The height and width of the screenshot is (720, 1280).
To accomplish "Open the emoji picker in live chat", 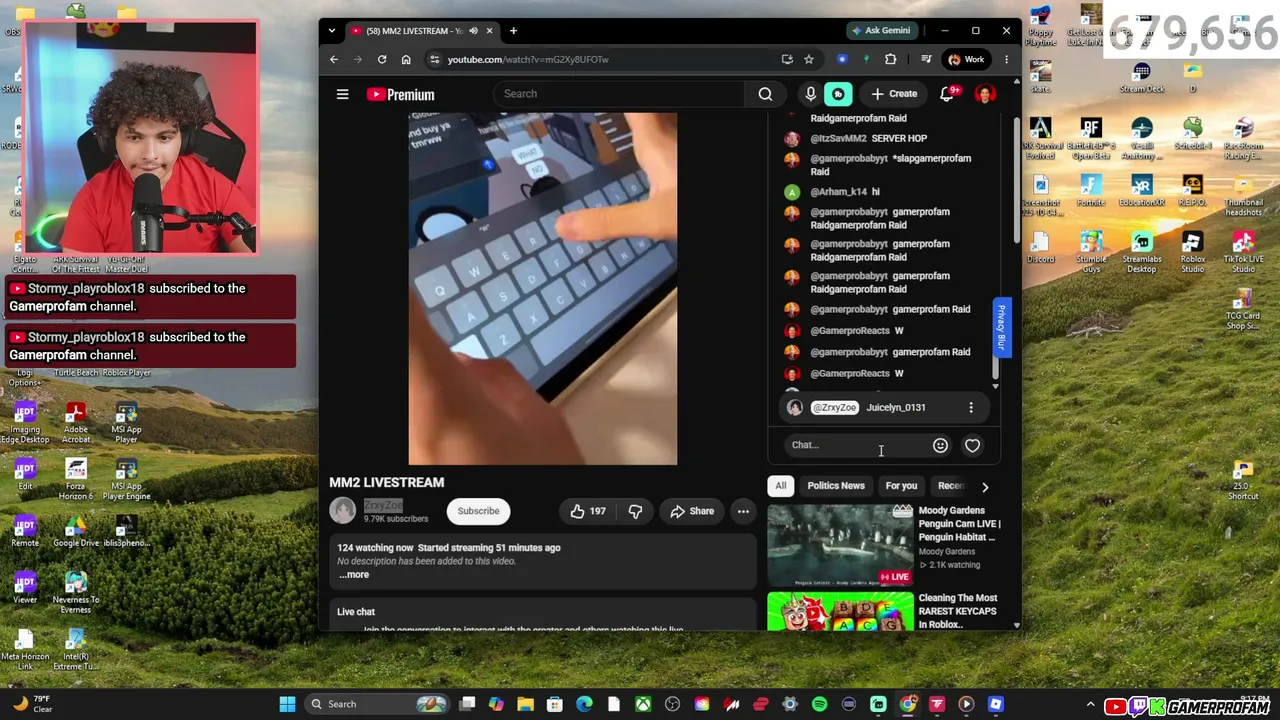I will [x=940, y=446].
